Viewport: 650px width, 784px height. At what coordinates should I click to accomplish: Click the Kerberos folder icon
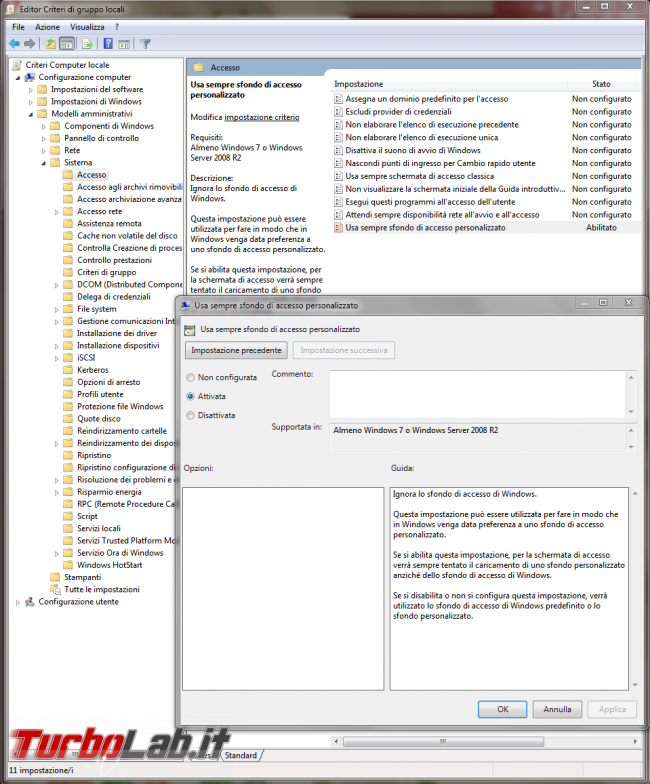pos(68,370)
